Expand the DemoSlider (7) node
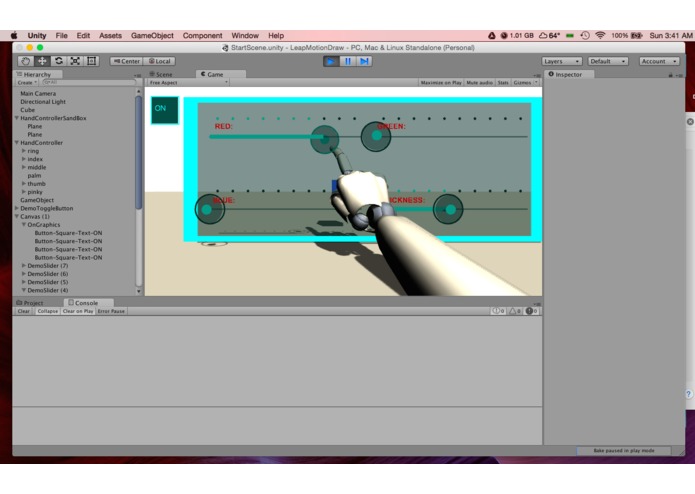The height and width of the screenshot is (494, 695). click(x=24, y=265)
